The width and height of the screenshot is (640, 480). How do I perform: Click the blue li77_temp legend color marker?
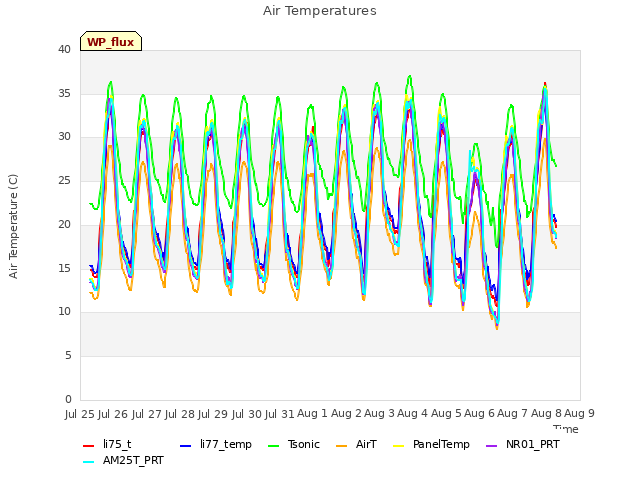(x=186, y=446)
